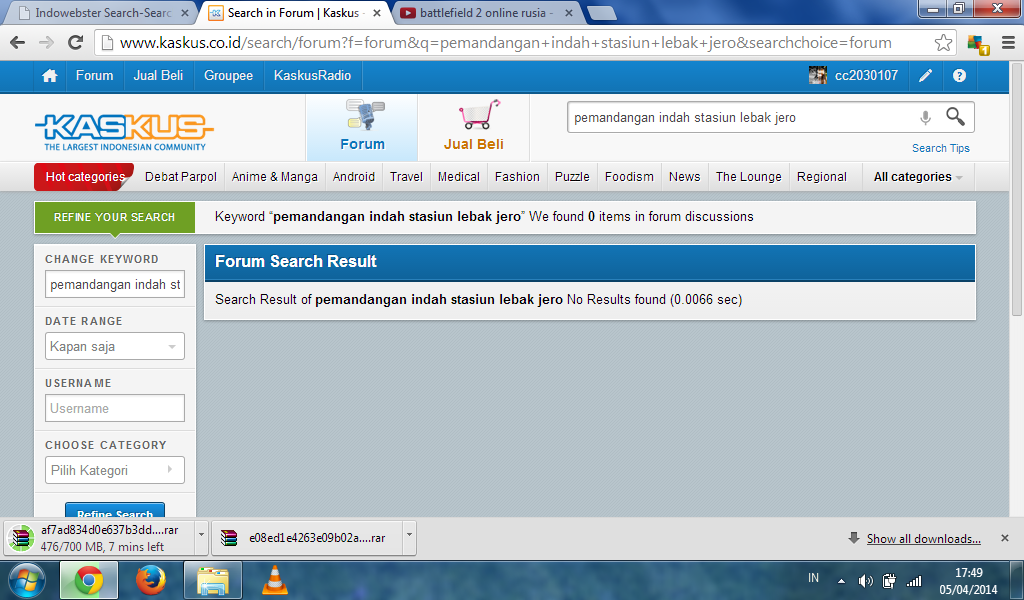Go back with the browser back arrow
This screenshot has width=1024, height=600.
[x=18, y=43]
